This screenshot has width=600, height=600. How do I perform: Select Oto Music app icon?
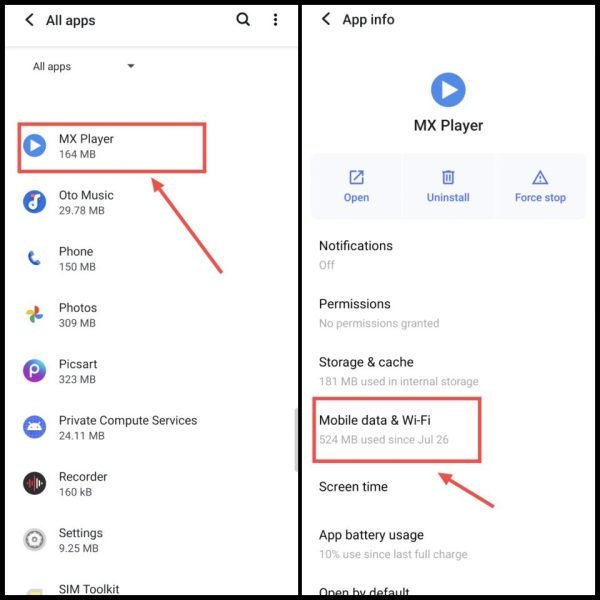pos(34,202)
